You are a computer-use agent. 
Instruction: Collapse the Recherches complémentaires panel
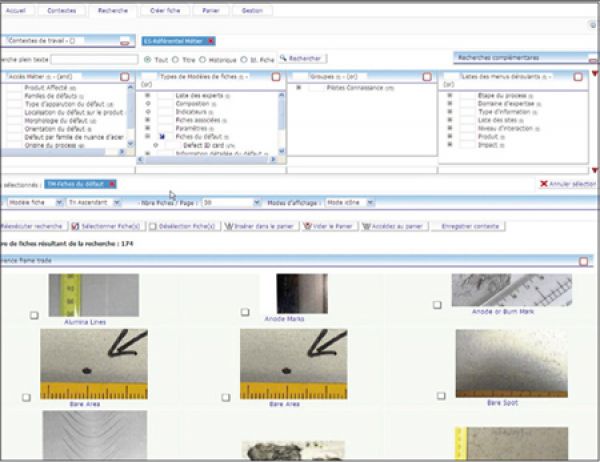(x=593, y=60)
